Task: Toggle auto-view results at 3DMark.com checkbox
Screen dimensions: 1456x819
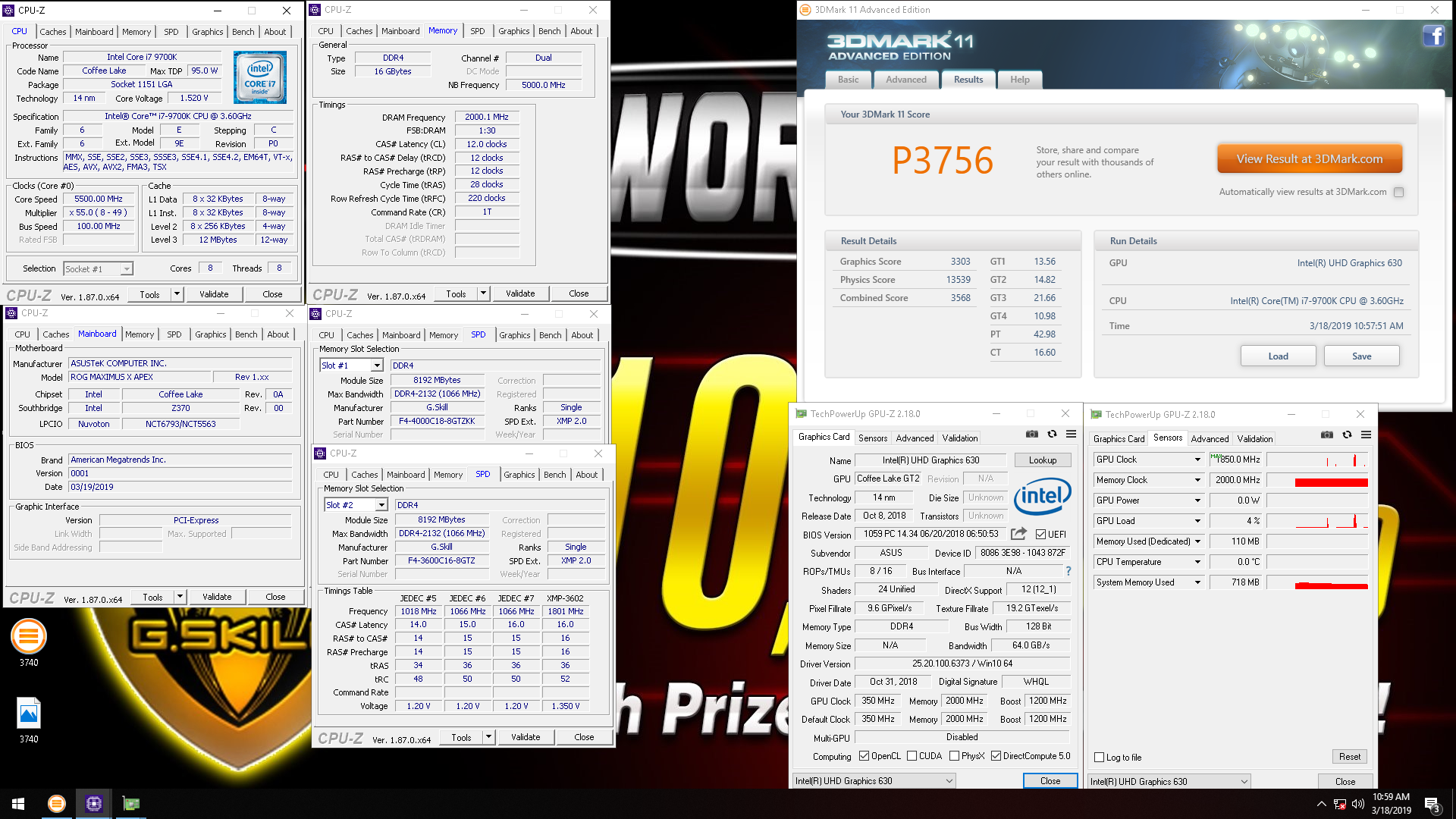Action: pyautogui.click(x=1399, y=193)
